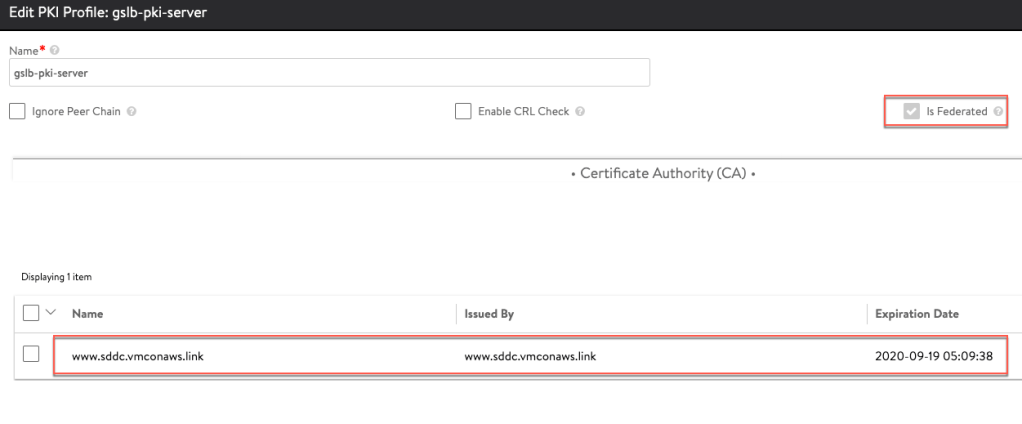The height and width of the screenshot is (424, 1022).
Task: Open the selection dropdown chevron in table header
Action: tap(53, 314)
